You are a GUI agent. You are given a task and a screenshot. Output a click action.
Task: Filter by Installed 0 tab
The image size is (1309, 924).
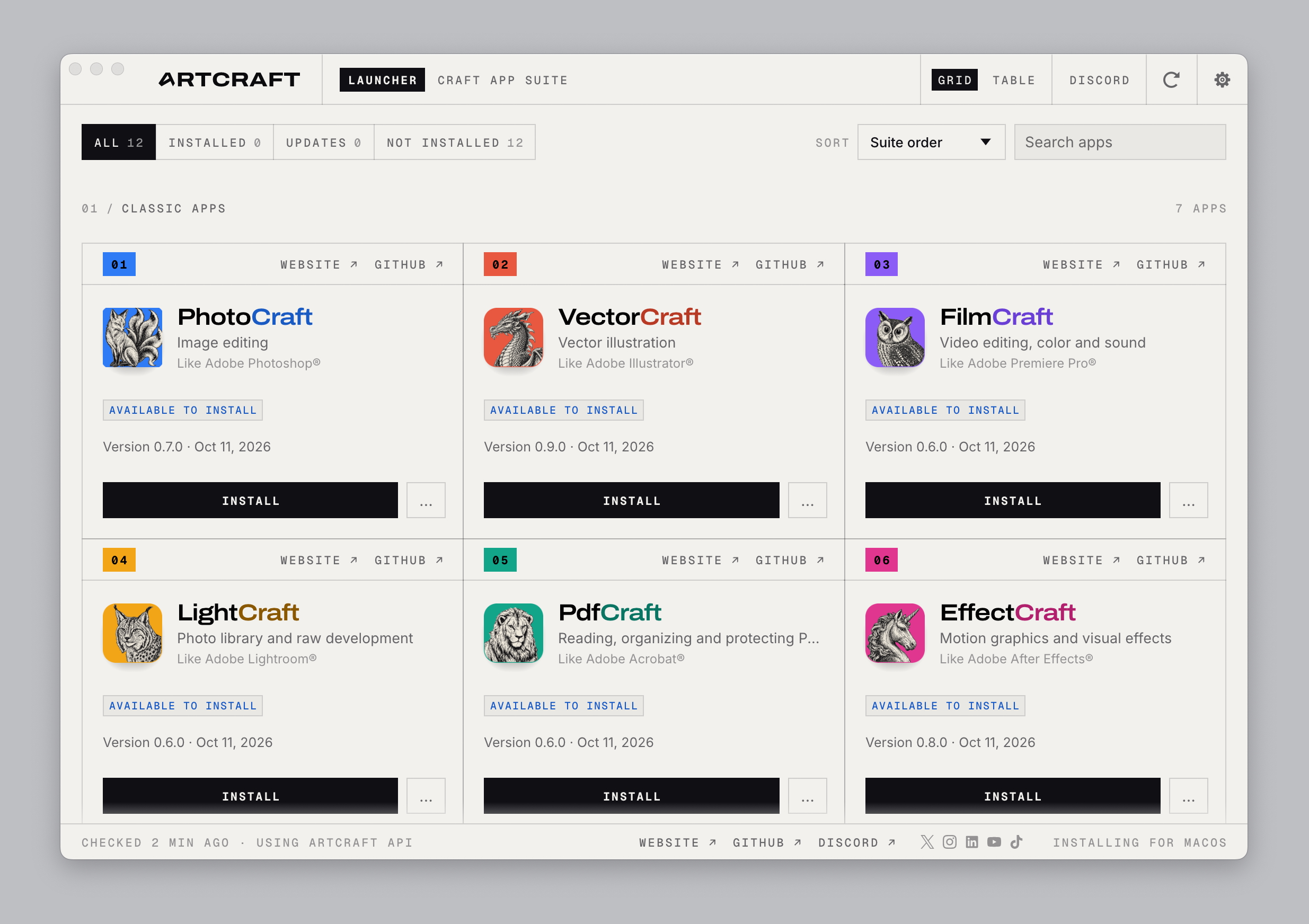(x=214, y=142)
